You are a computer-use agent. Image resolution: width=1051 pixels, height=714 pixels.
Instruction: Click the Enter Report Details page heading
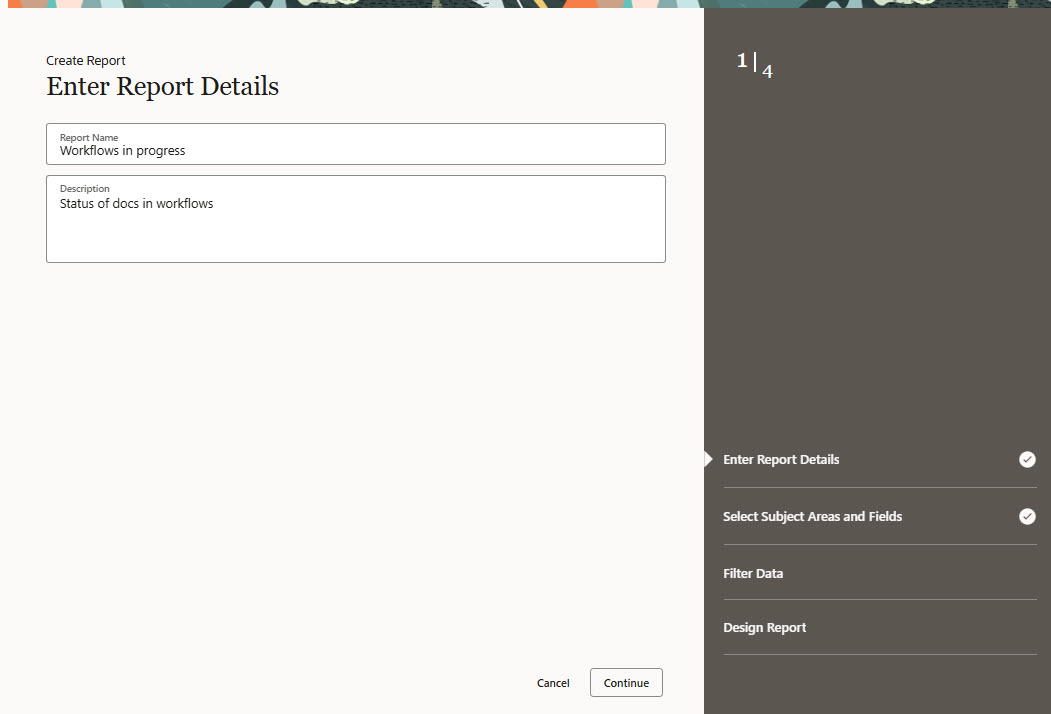162,87
